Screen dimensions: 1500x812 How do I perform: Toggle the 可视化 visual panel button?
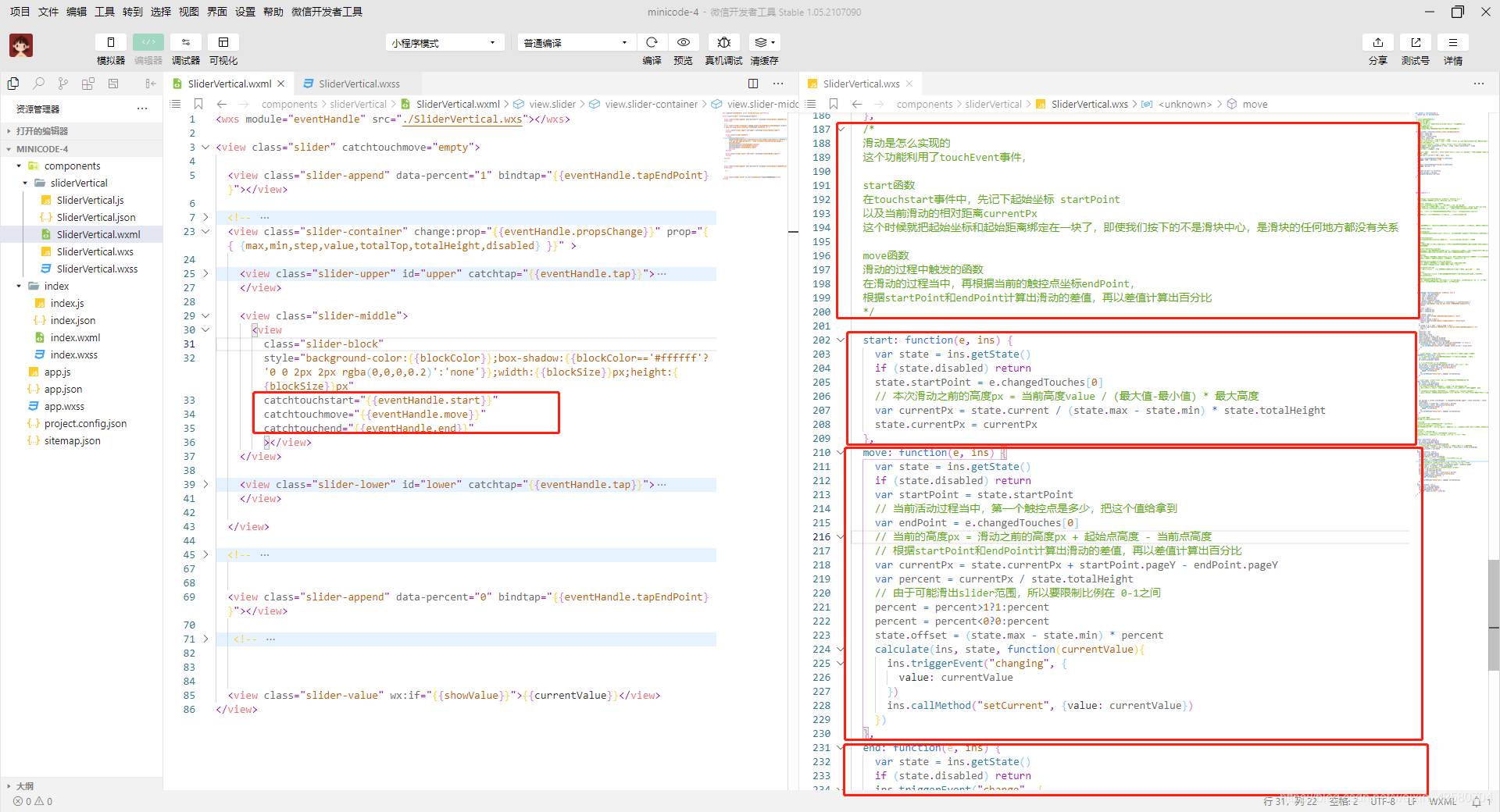coord(223,42)
